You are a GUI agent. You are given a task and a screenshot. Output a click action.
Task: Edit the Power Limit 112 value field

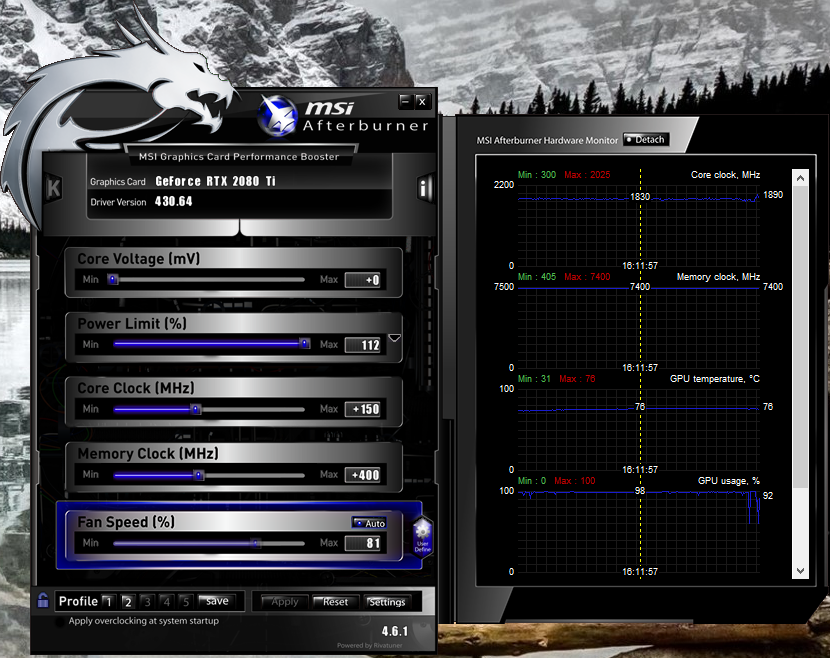[363, 345]
